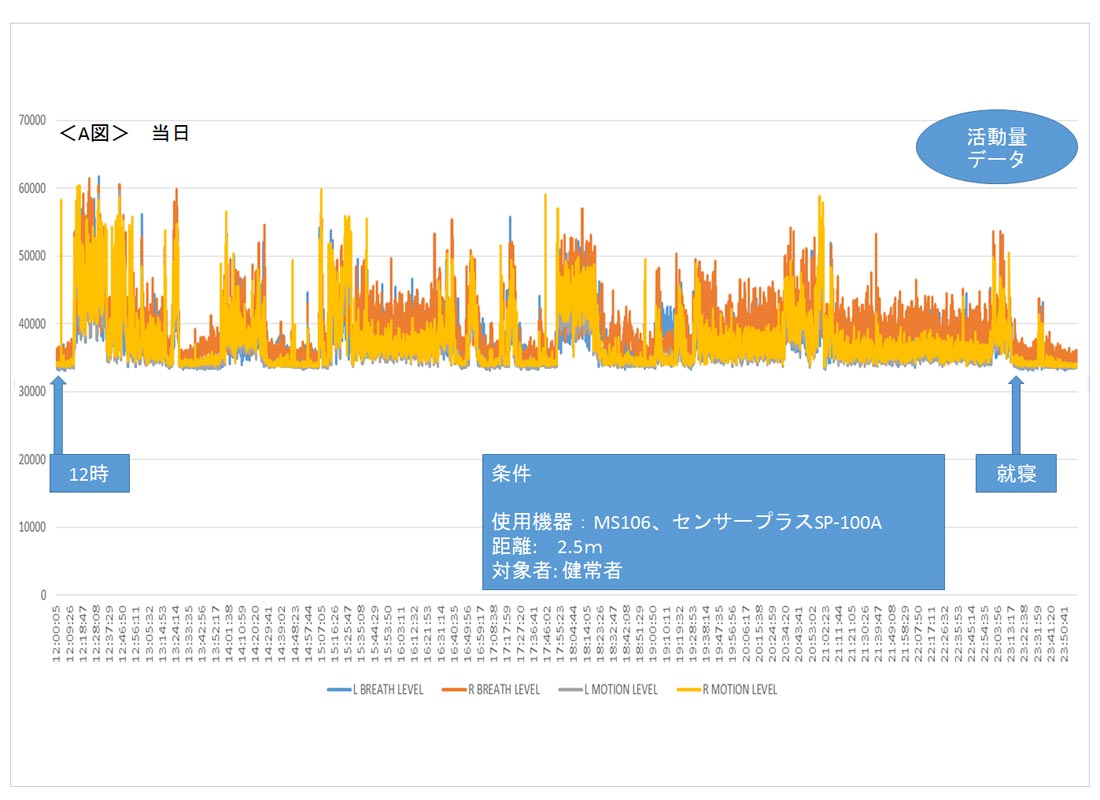The height and width of the screenshot is (800, 1100).
Task: Click the 14:57:44 x-axis time label
Action: pyautogui.click(x=308, y=634)
